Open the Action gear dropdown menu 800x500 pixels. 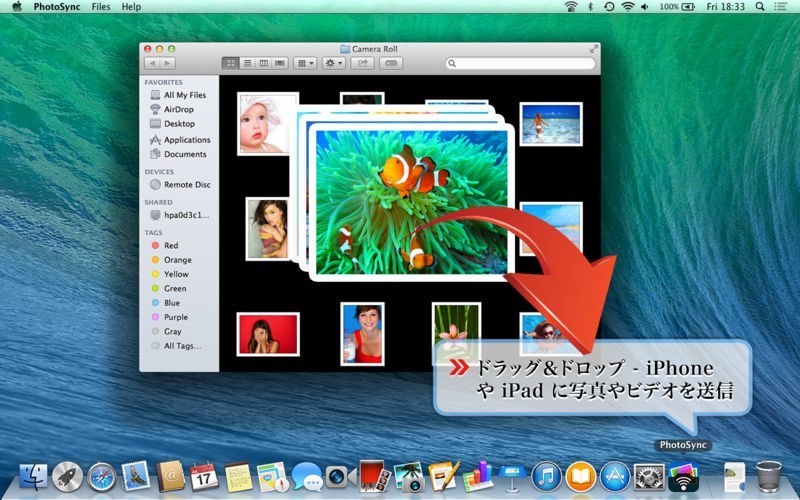(x=334, y=63)
